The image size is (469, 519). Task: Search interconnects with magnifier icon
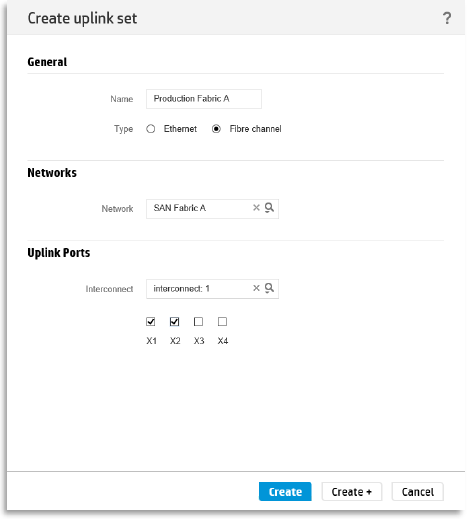(x=269, y=288)
